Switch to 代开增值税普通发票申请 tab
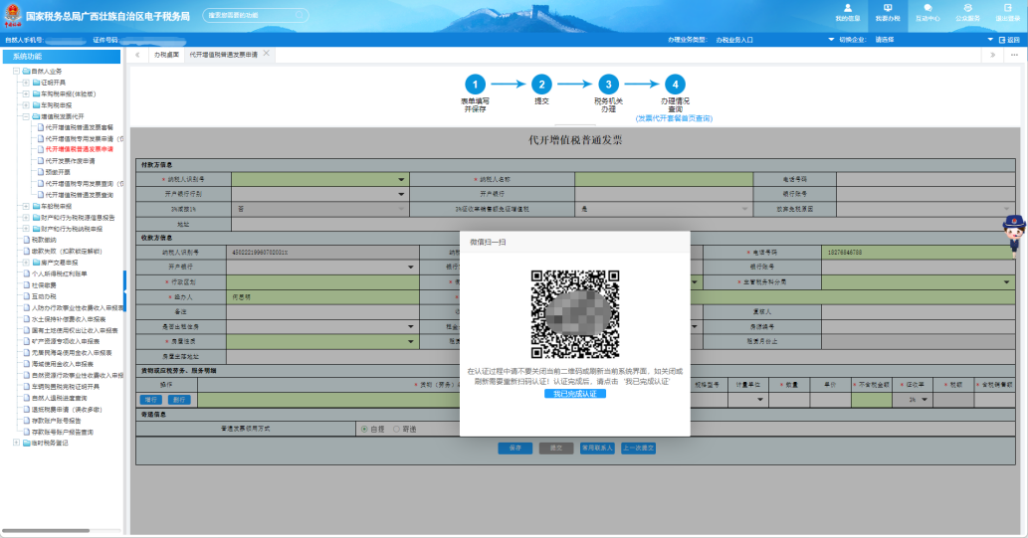1028x538 pixels. (224, 55)
